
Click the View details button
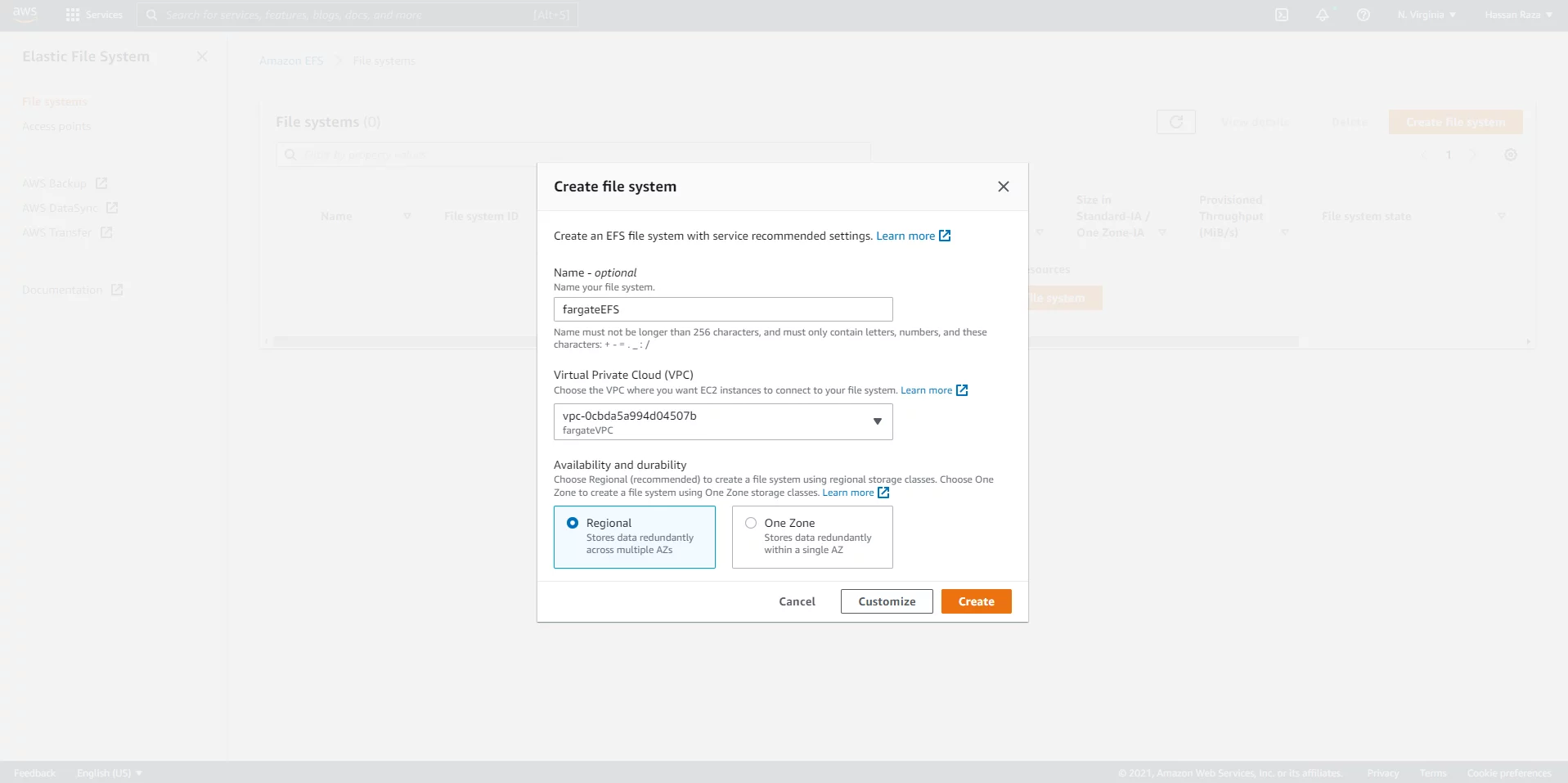tap(1255, 122)
